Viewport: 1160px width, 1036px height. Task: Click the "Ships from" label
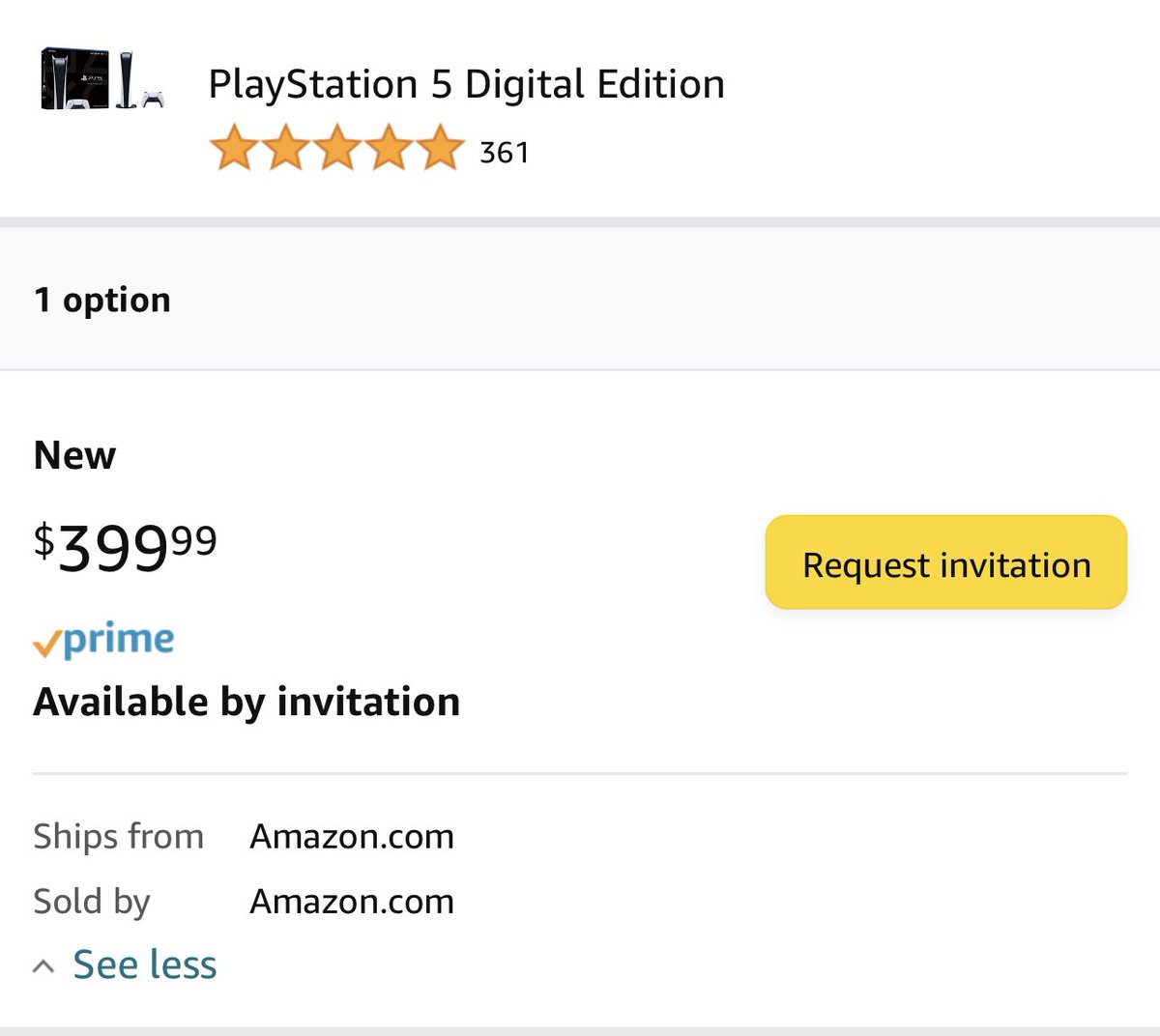[x=118, y=836]
